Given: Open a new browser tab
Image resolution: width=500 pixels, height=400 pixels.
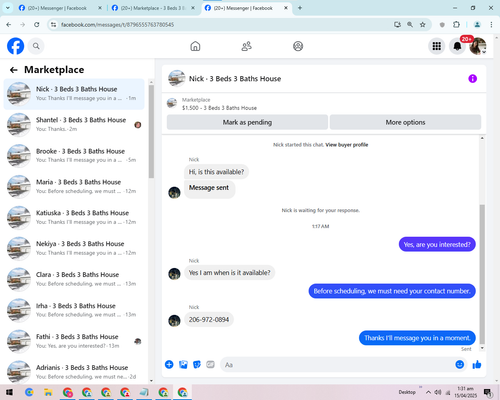Looking at the screenshot, I should (x=300, y=8).
